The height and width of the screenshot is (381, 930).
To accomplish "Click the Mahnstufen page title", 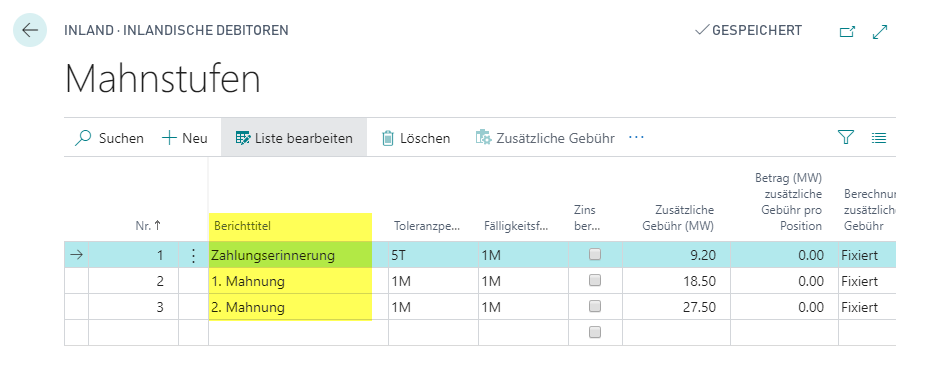I will [x=163, y=79].
